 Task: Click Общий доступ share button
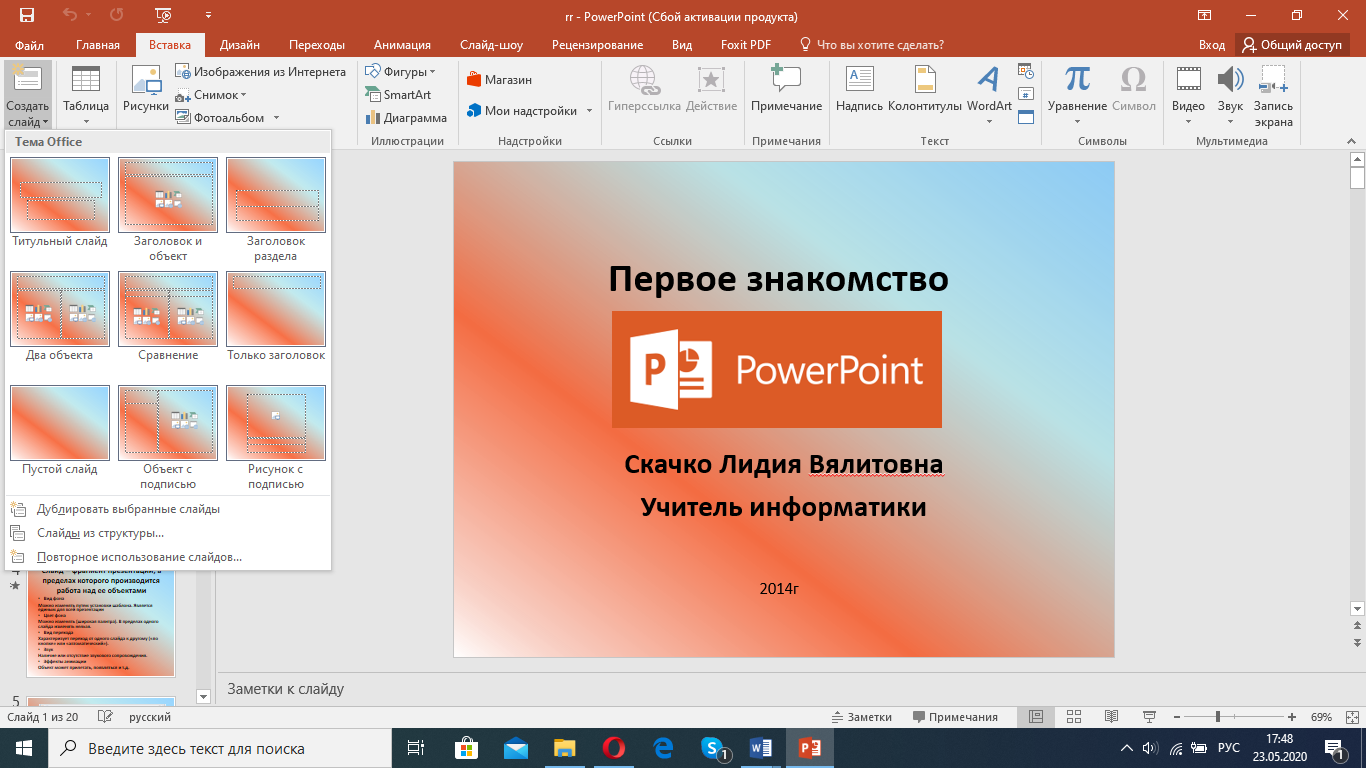tap(1292, 45)
